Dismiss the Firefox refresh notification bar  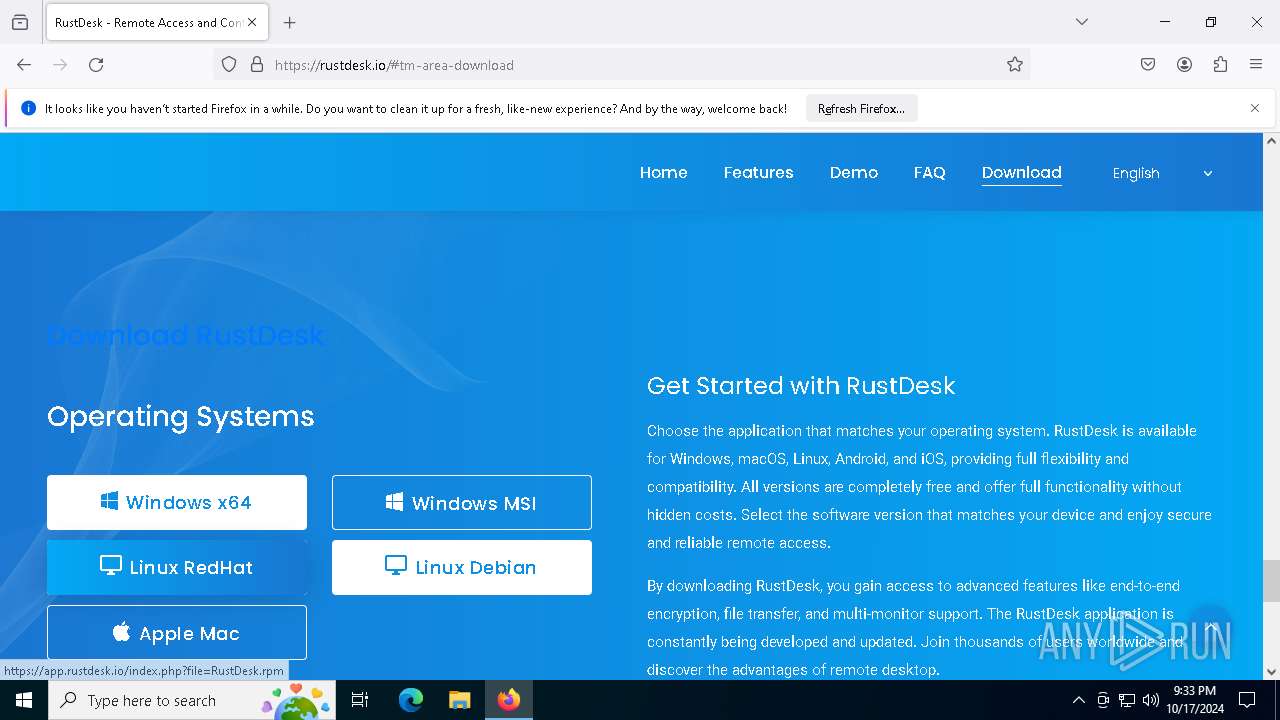pyautogui.click(x=1255, y=108)
